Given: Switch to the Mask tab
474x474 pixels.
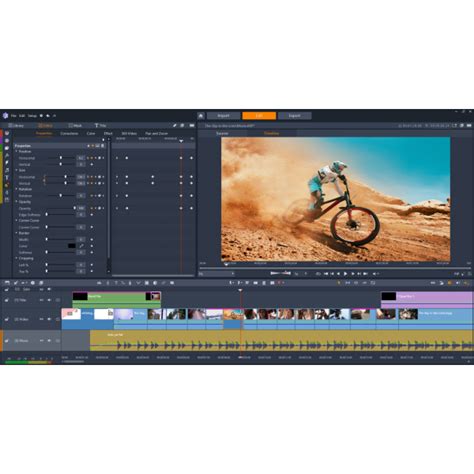Looking at the screenshot, I should click(x=75, y=125).
